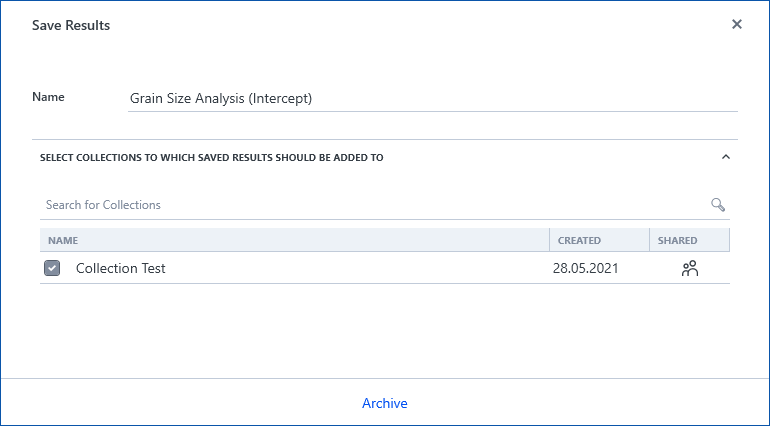Close the Save Results dialog

point(737,25)
